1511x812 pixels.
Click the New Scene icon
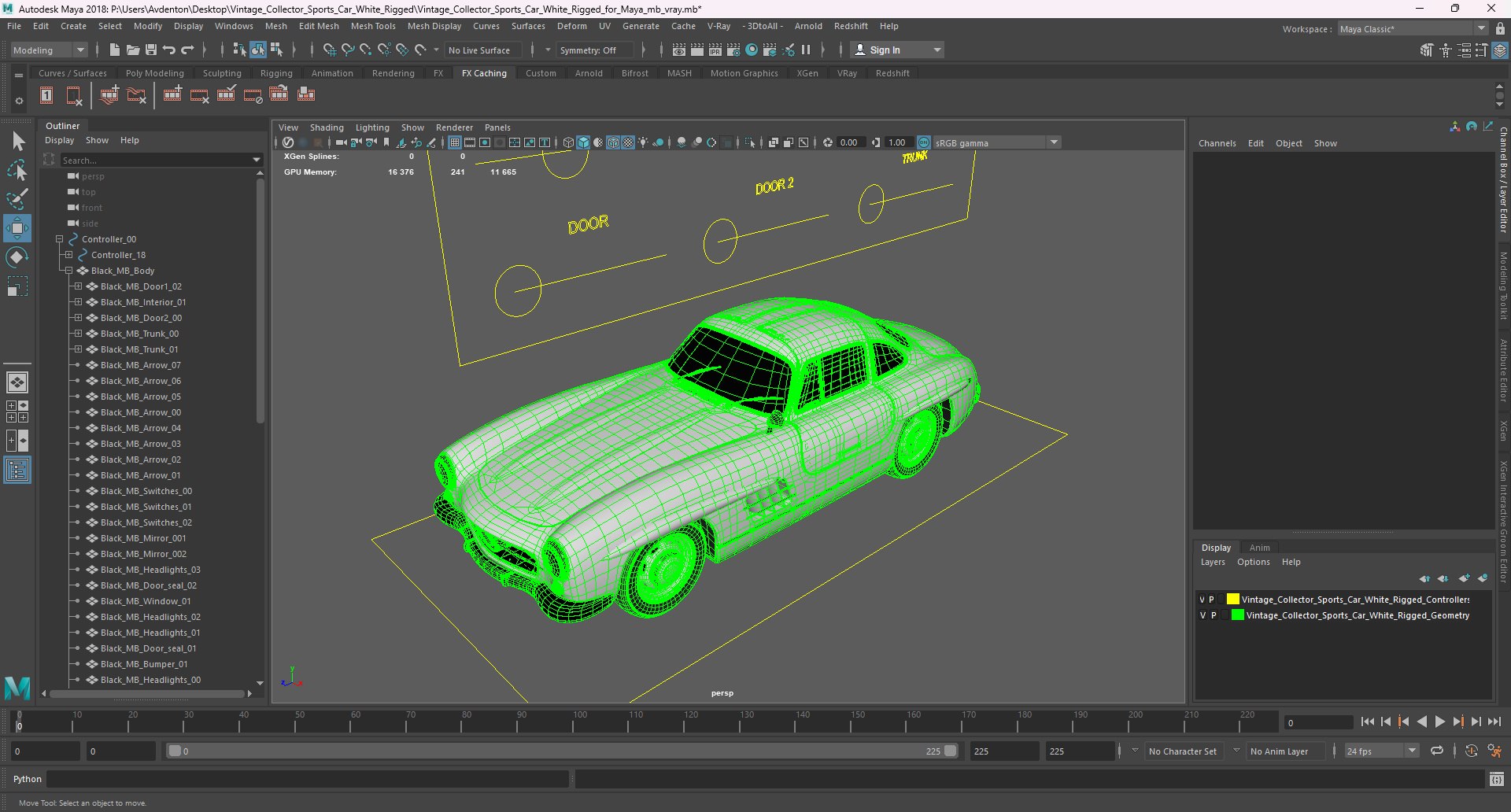[115, 50]
